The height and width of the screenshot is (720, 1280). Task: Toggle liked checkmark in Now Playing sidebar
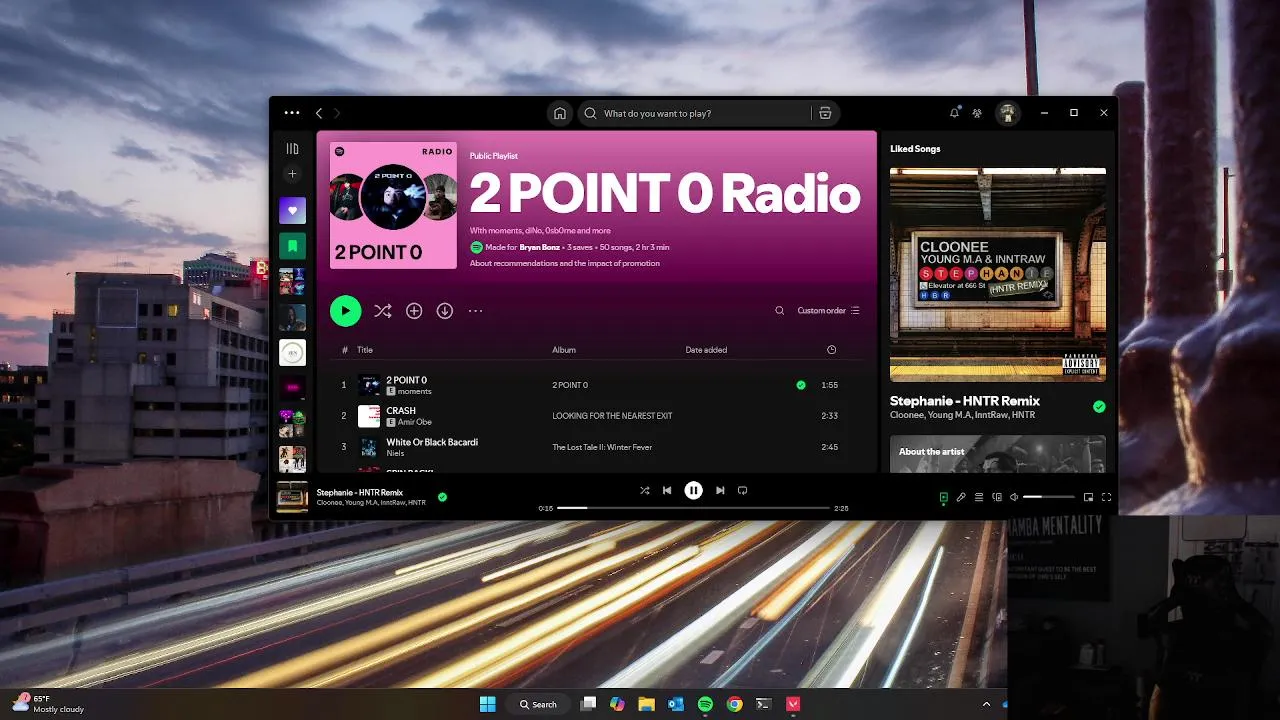click(x=1099, y=407)
